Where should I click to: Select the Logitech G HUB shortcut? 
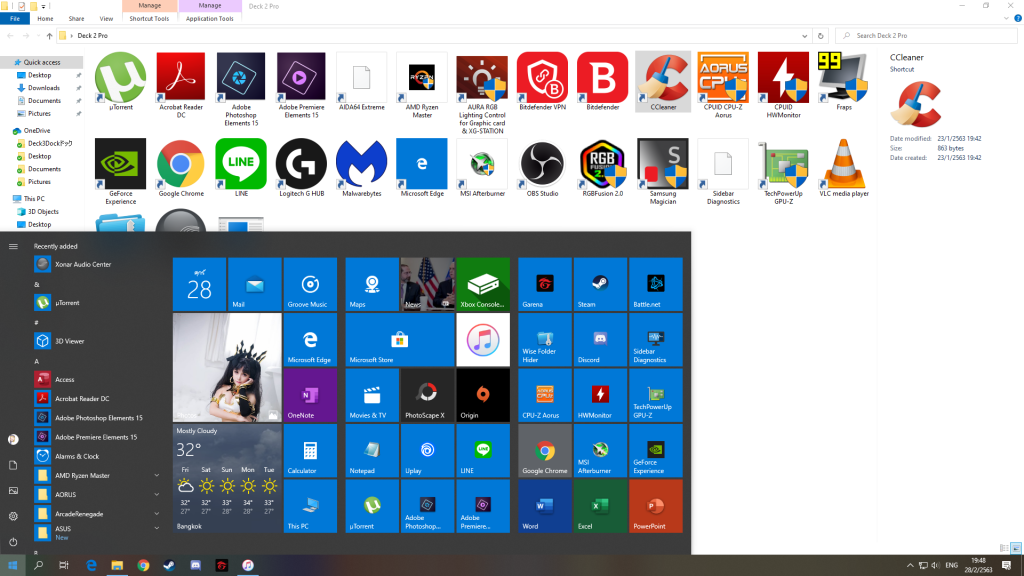tap(301, 168)
